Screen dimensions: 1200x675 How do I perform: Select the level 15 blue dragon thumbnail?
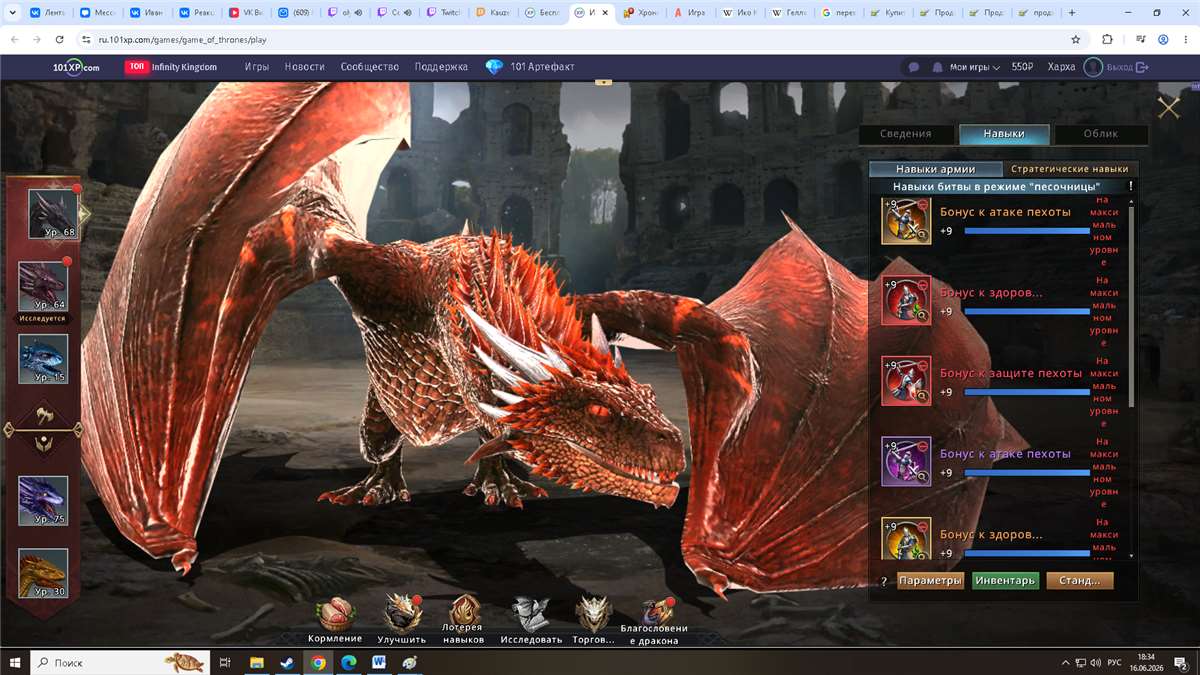point(43,359)
